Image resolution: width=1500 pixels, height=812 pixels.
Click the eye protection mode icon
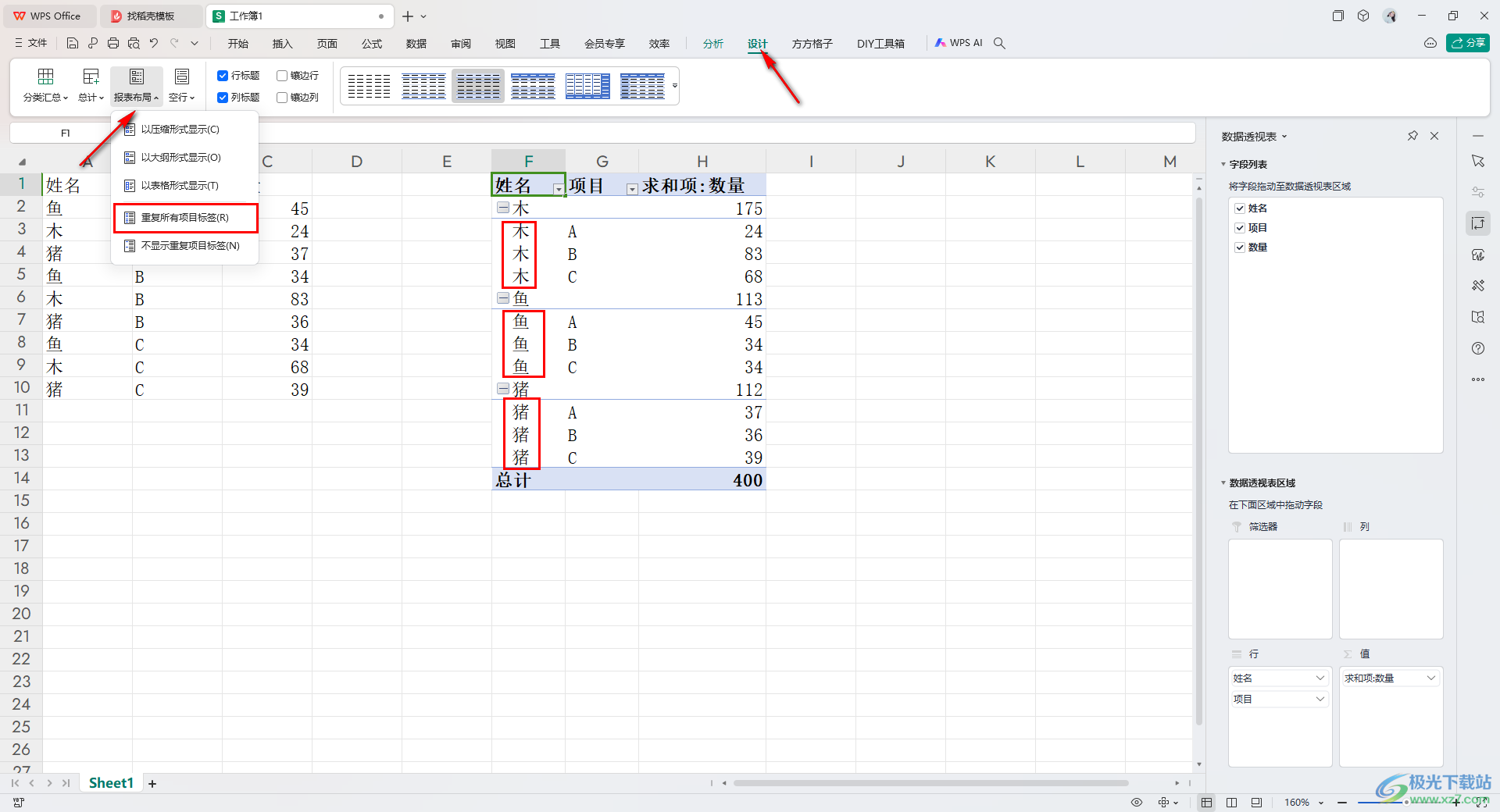[1137, 803]
